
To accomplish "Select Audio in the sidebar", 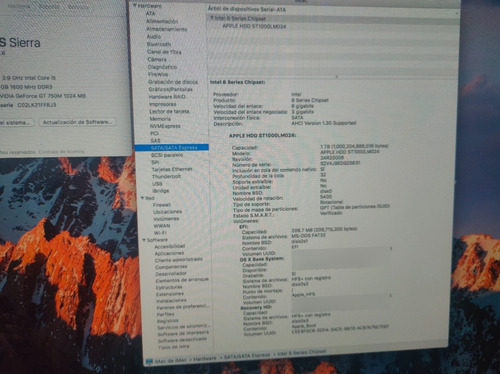I will point(154,37).
